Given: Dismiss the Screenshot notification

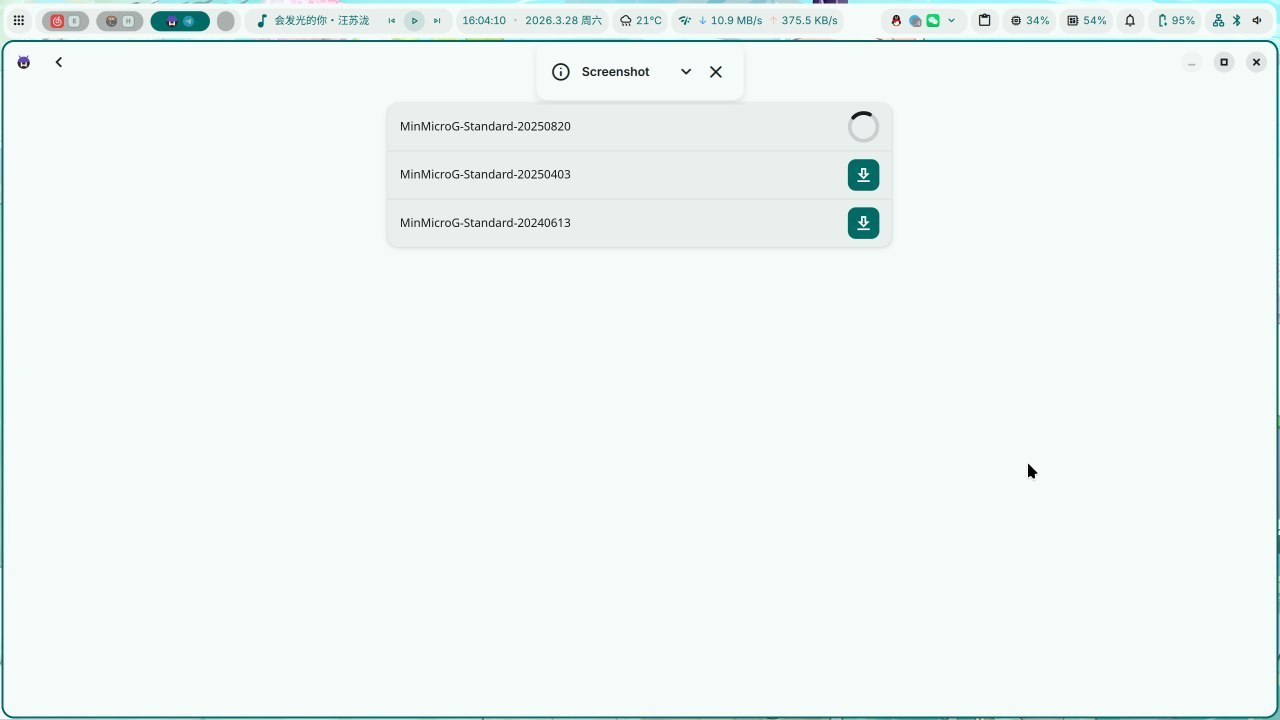Looking at the screenshot, I should click(x=716, y=72).
